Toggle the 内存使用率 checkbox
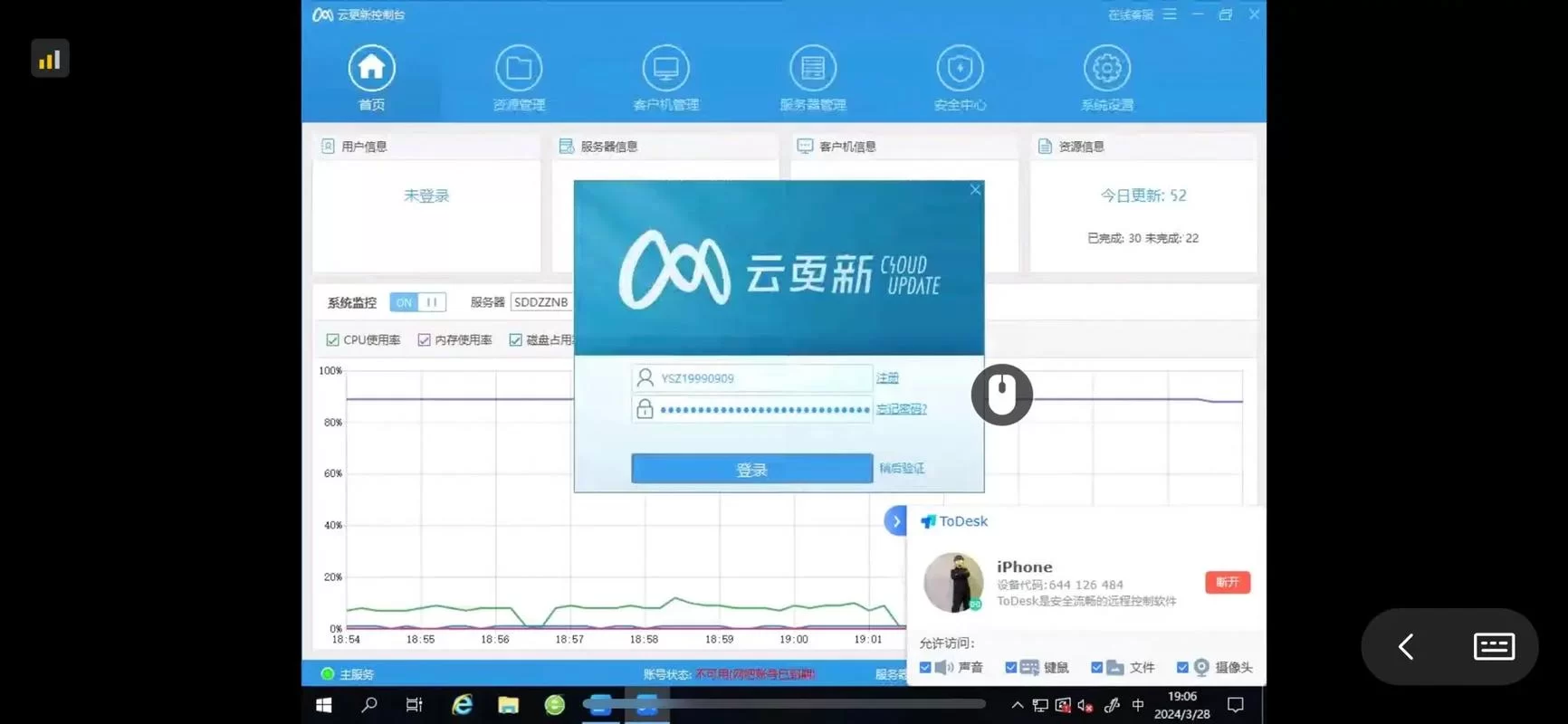Image resolution: width=1568 pixels, height=724 pixels. coord(424,340)
